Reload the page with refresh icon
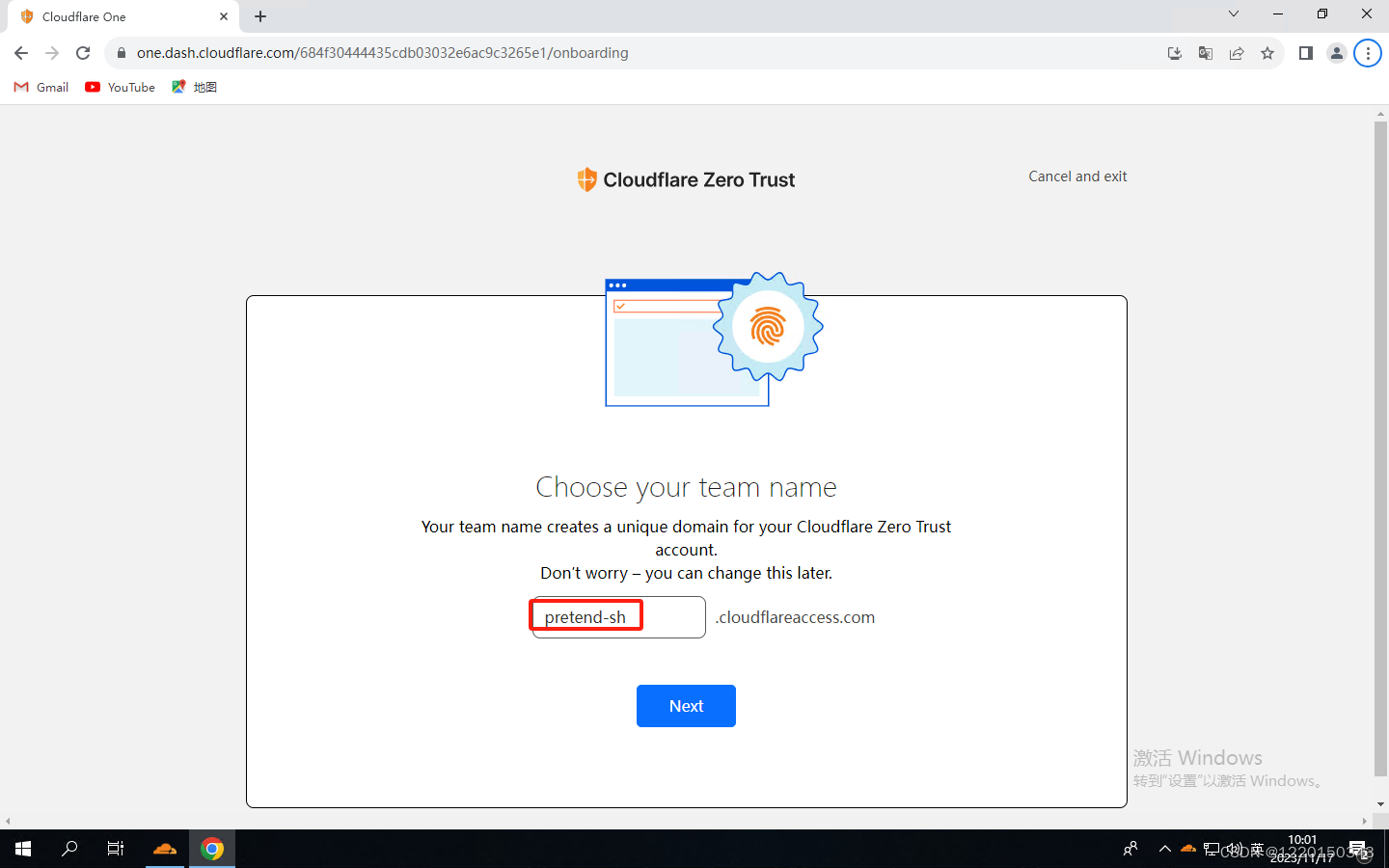 pyautogui.click(x=83, y=53)
